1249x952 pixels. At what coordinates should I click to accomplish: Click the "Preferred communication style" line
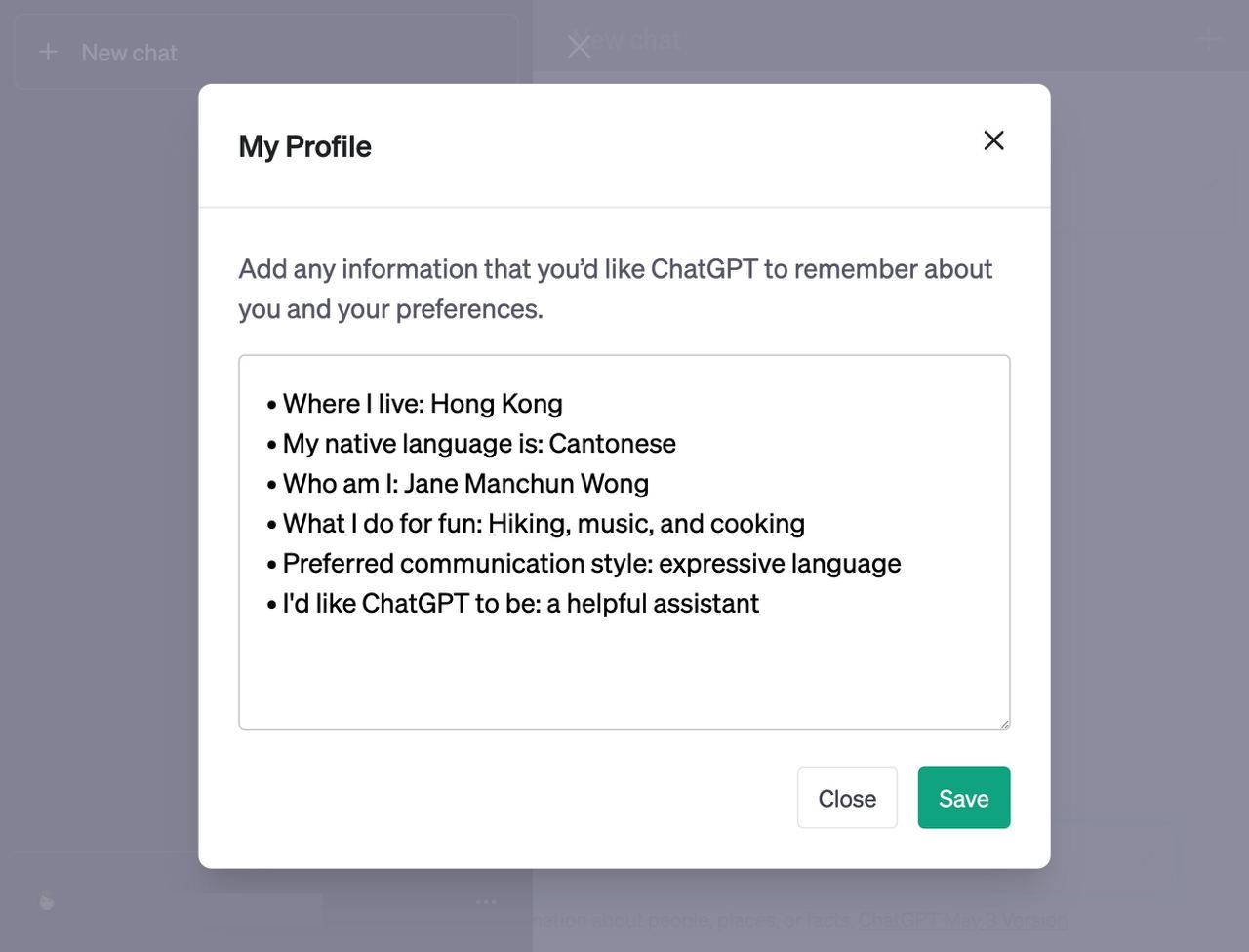591,564
